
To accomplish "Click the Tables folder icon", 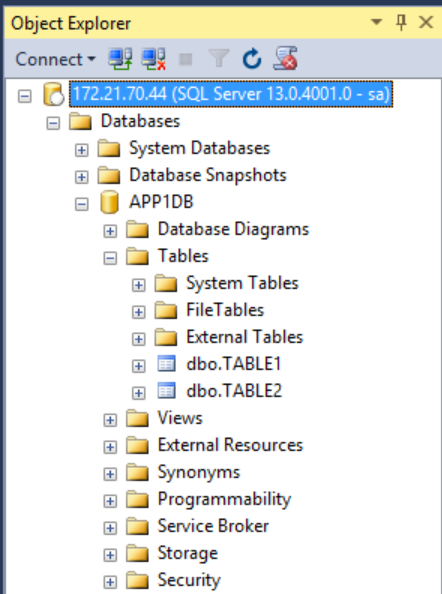I will (137, 256).
